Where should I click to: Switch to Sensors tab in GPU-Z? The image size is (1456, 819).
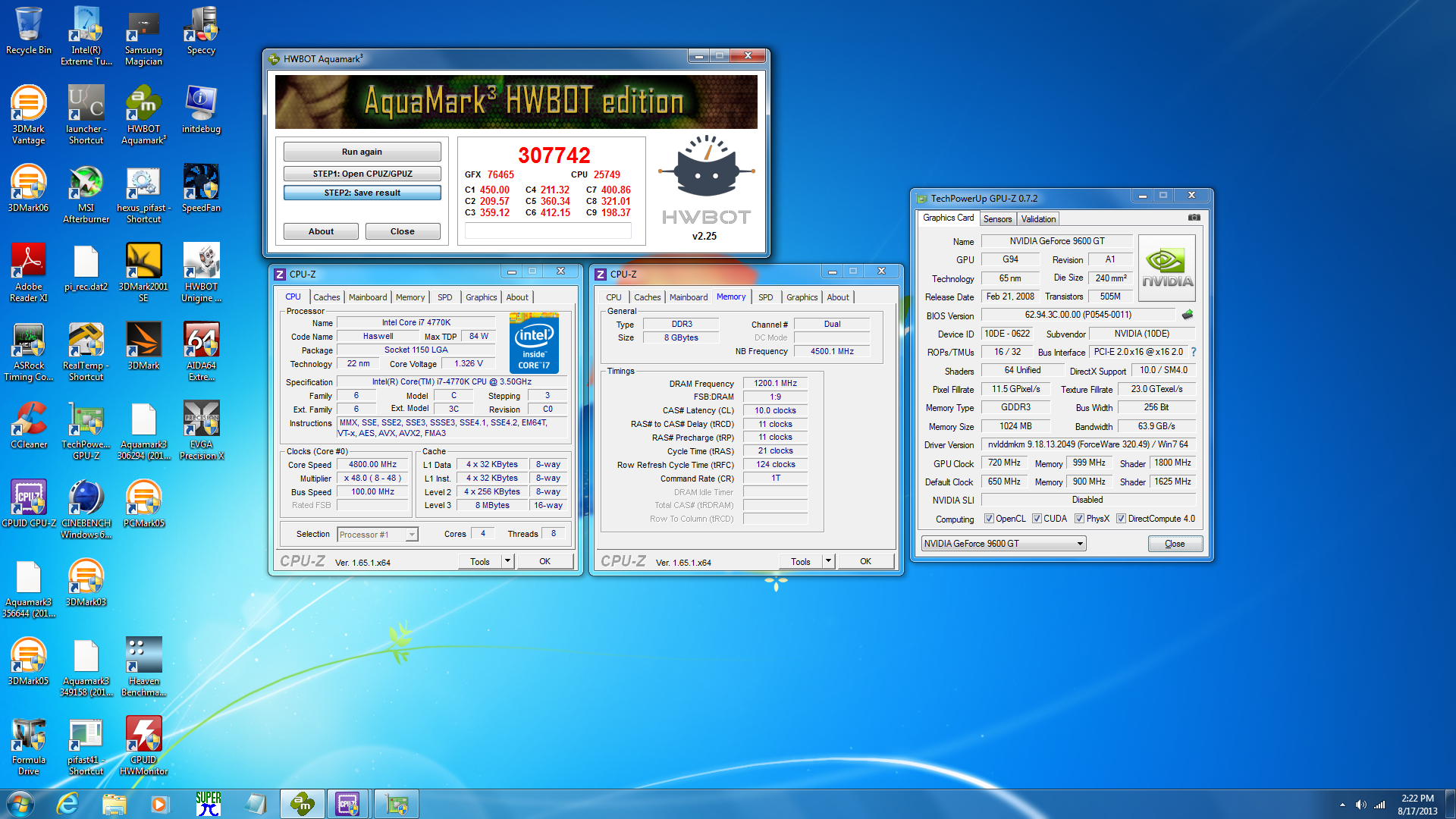click(997, 219)
